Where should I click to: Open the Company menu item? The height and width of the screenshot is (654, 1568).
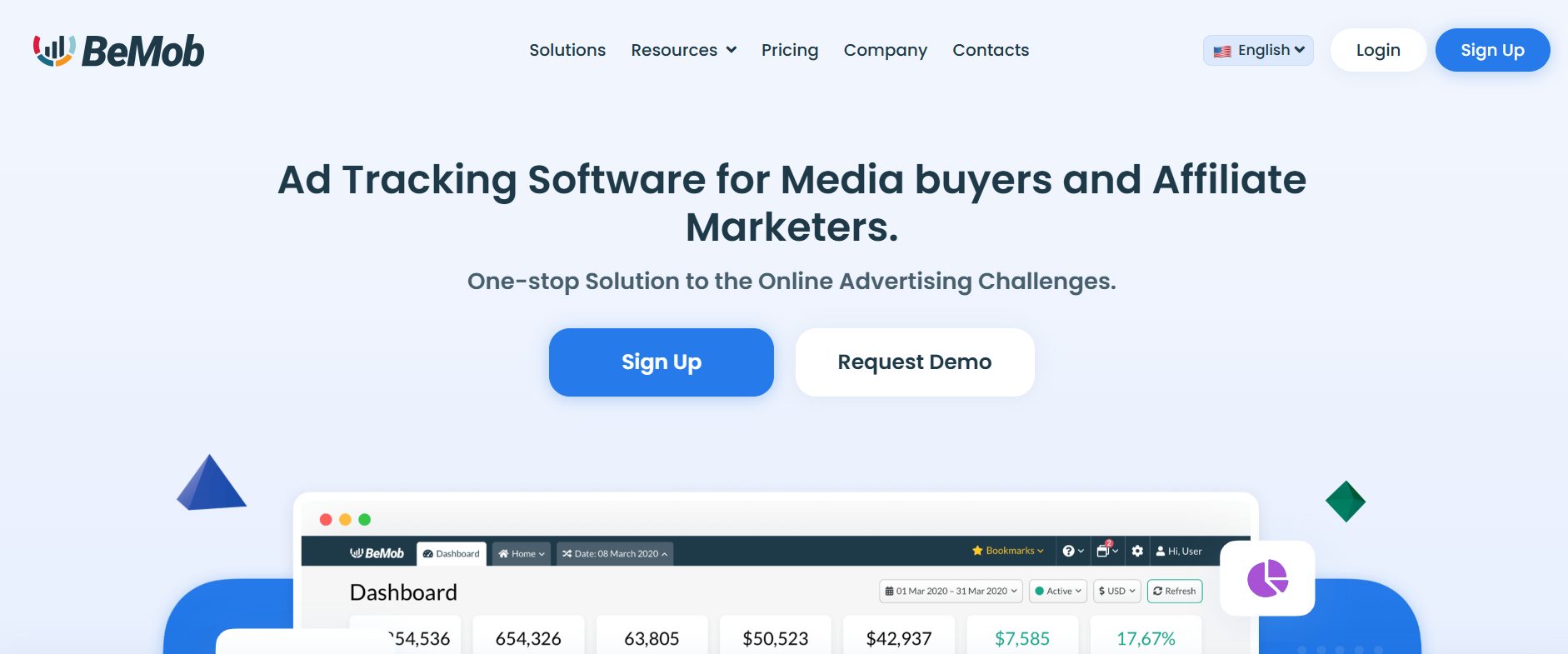pos(885,50)
